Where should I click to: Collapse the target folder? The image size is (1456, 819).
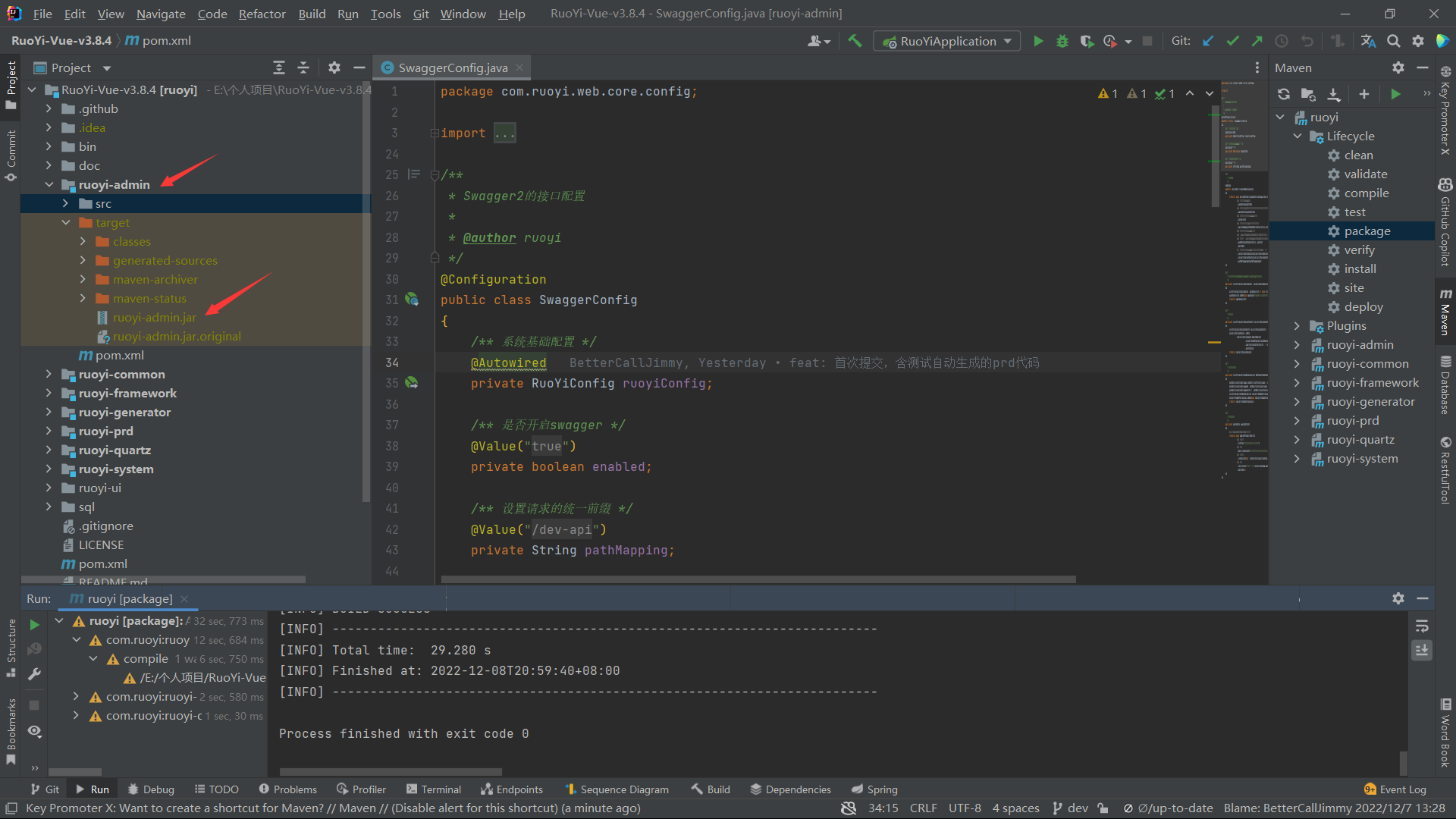coord(66,222)
